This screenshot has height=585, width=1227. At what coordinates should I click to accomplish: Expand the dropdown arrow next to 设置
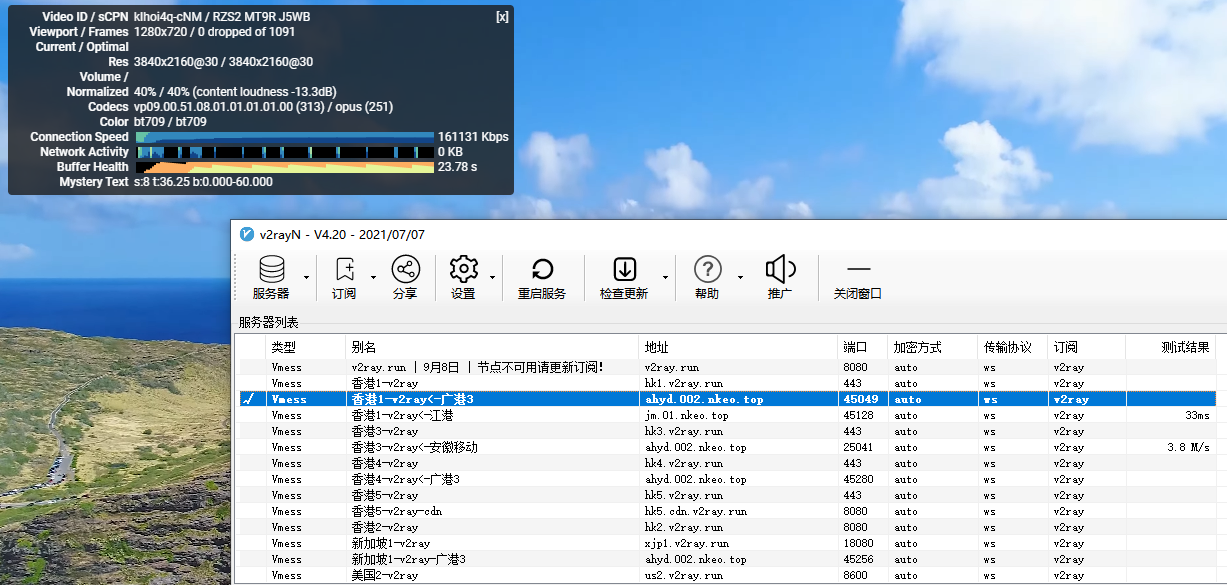pos(492,277)
